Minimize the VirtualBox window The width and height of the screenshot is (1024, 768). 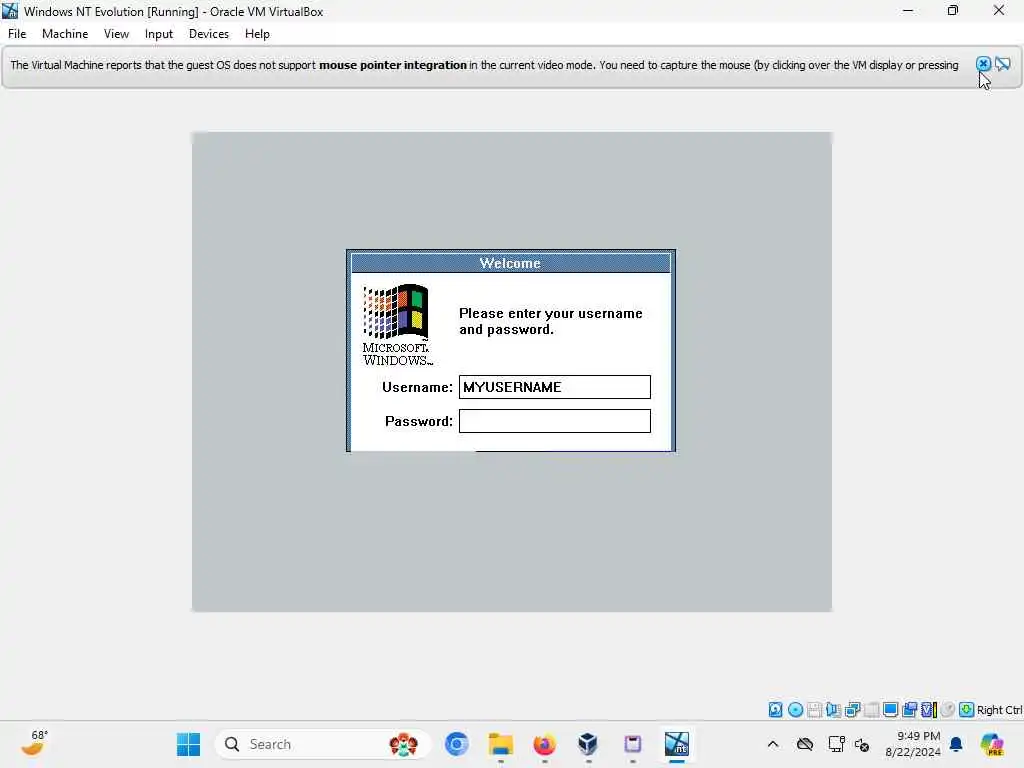point(908,11)
